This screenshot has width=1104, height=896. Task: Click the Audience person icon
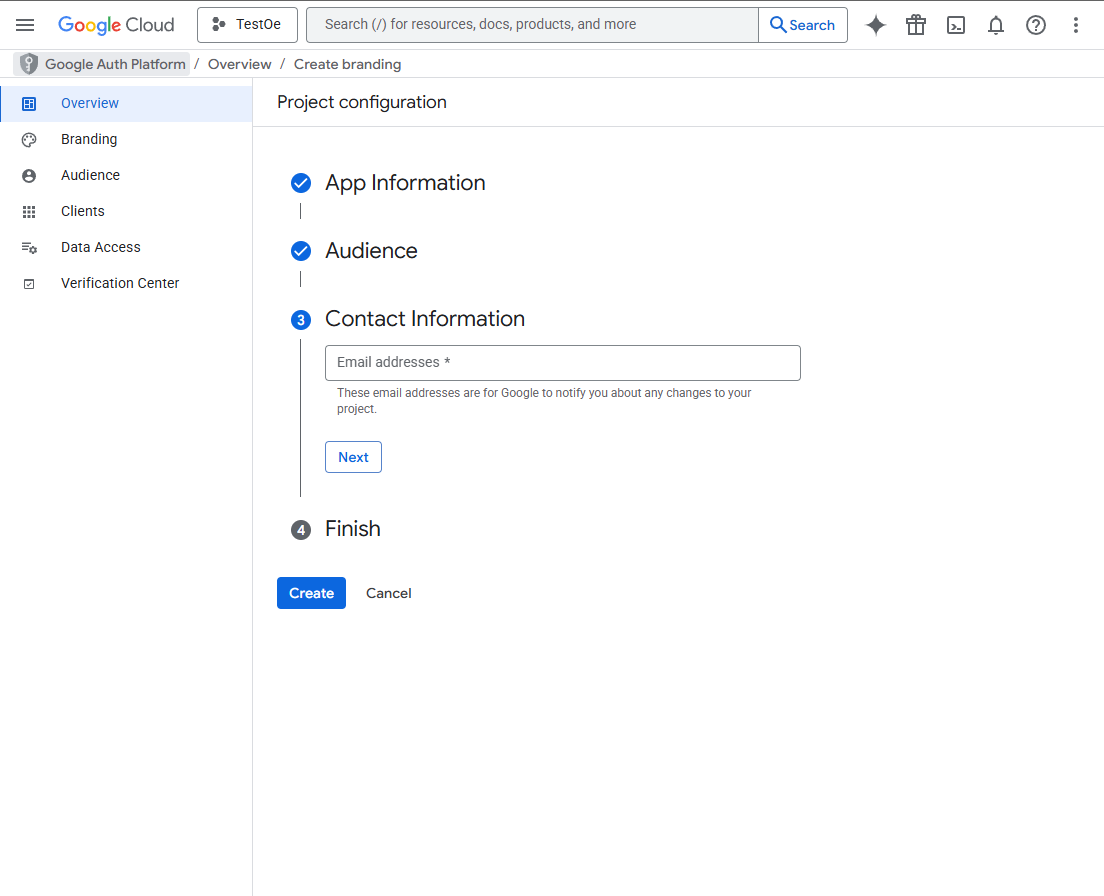pyautogui.click(x=29, y=176)
